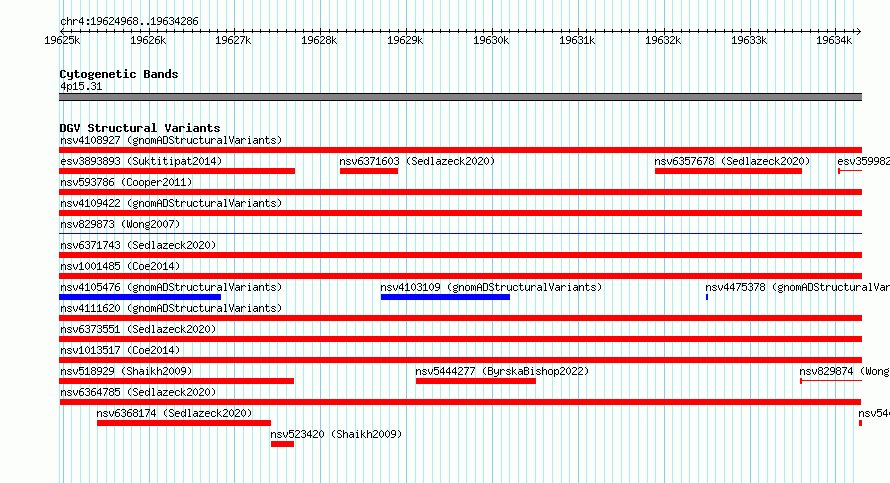Click the red bar under nsv518929
The image size is (890, 483).
tap(177, 381)
